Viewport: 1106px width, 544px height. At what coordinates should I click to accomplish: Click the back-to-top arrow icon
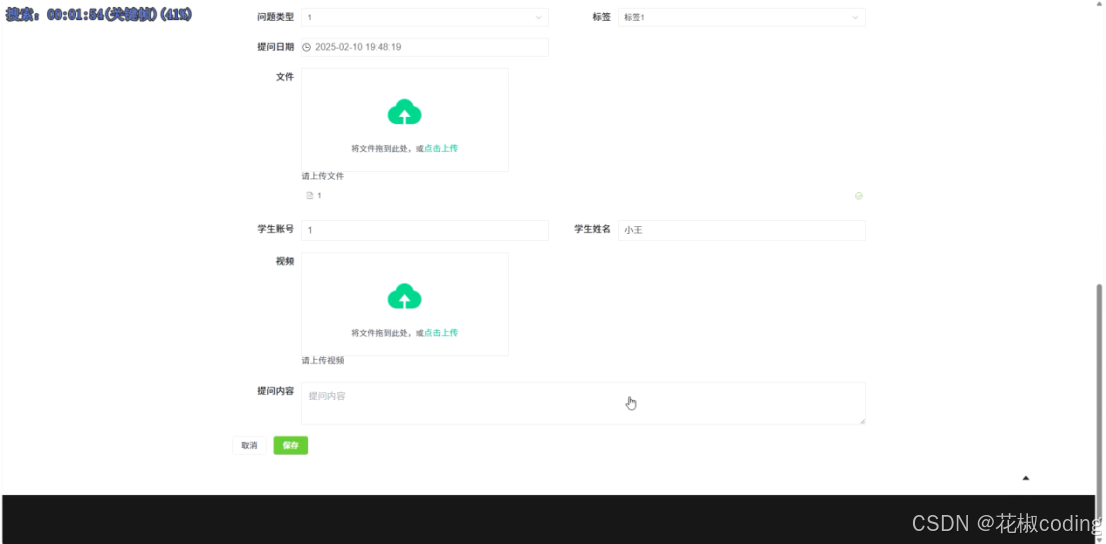(x=1026, y=478)
